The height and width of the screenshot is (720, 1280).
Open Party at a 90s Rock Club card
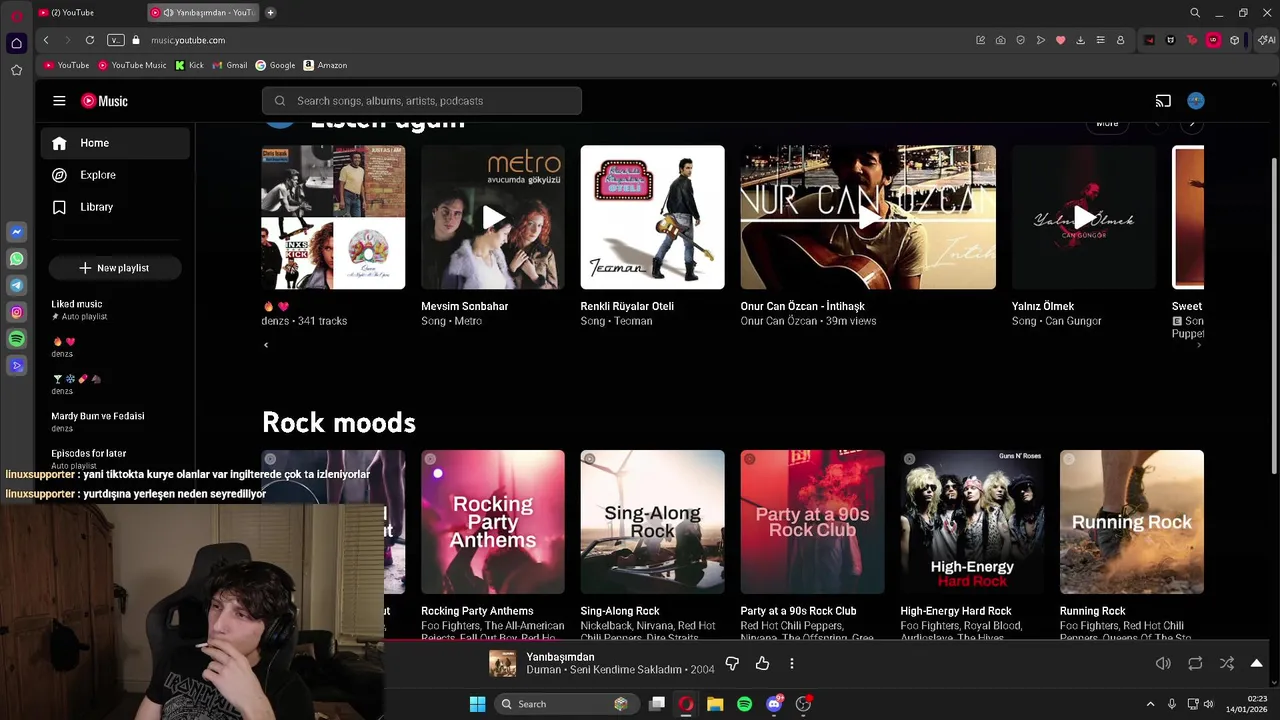tap(812, 522)
